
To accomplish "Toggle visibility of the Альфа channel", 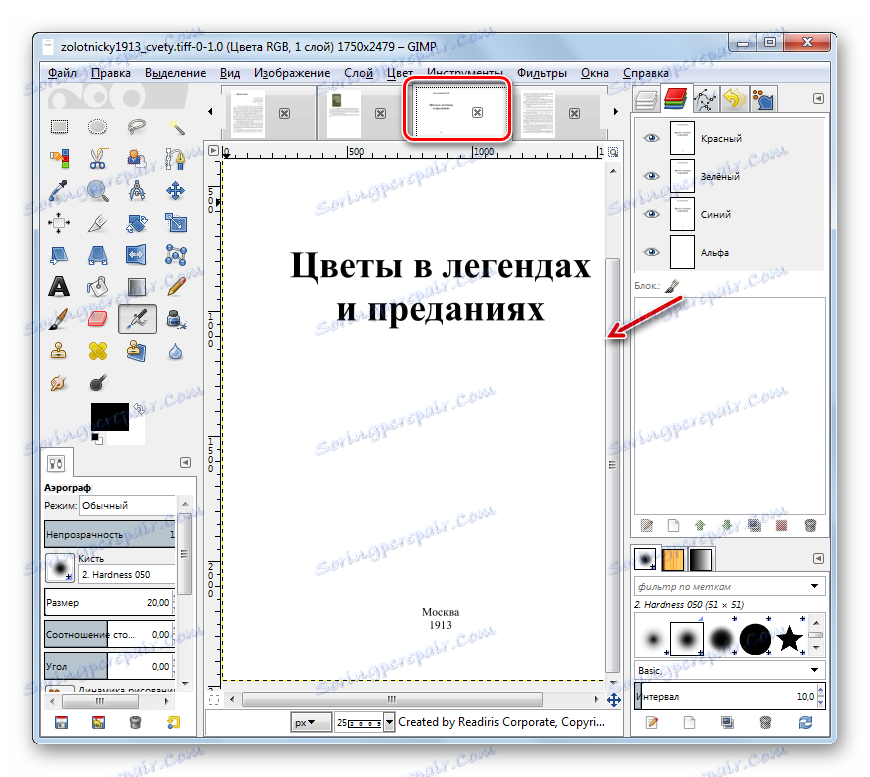I will tap(651, 252).
